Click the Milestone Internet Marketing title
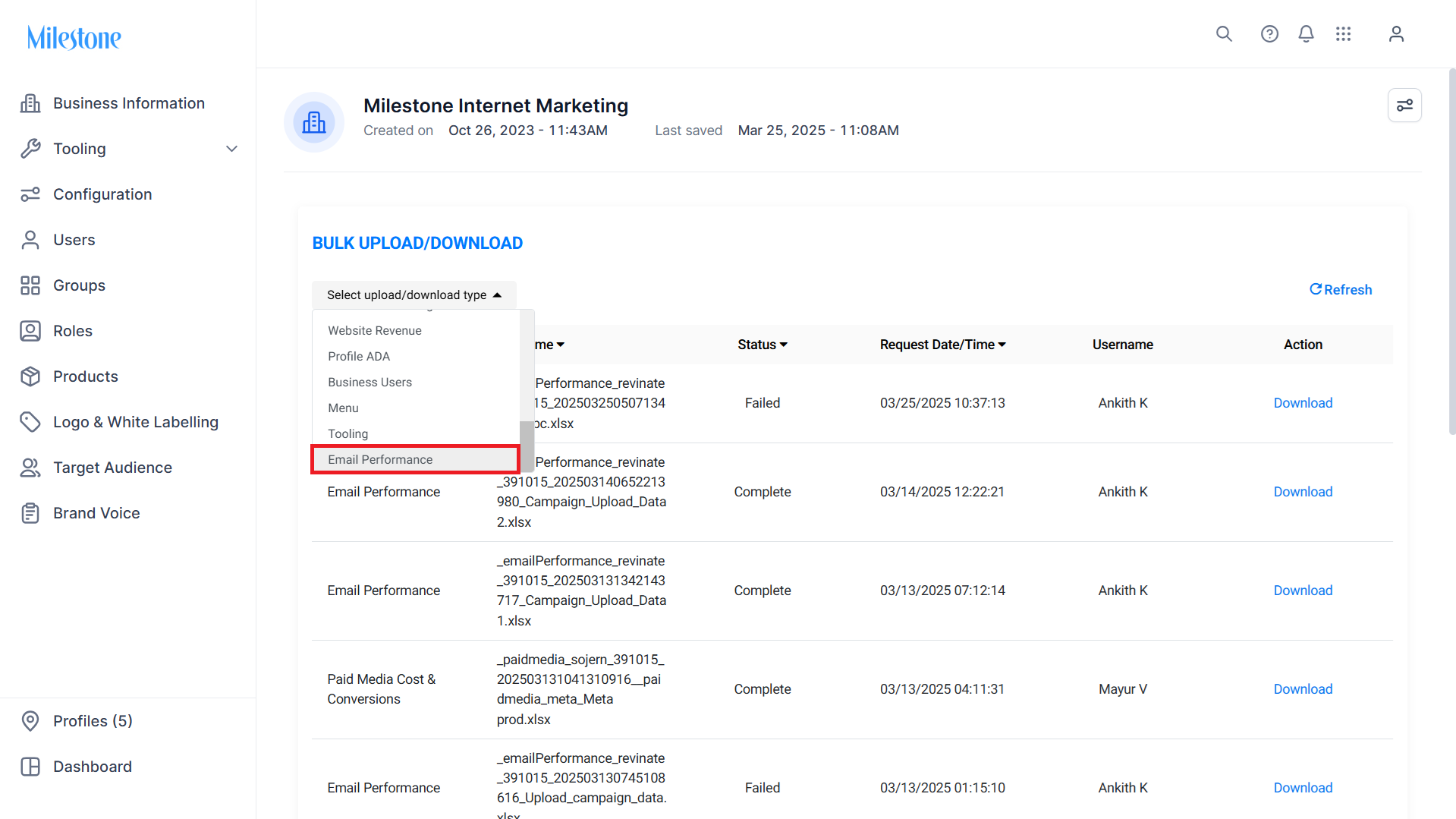This screenshot has width=1456, height=819. click(495, 106)
